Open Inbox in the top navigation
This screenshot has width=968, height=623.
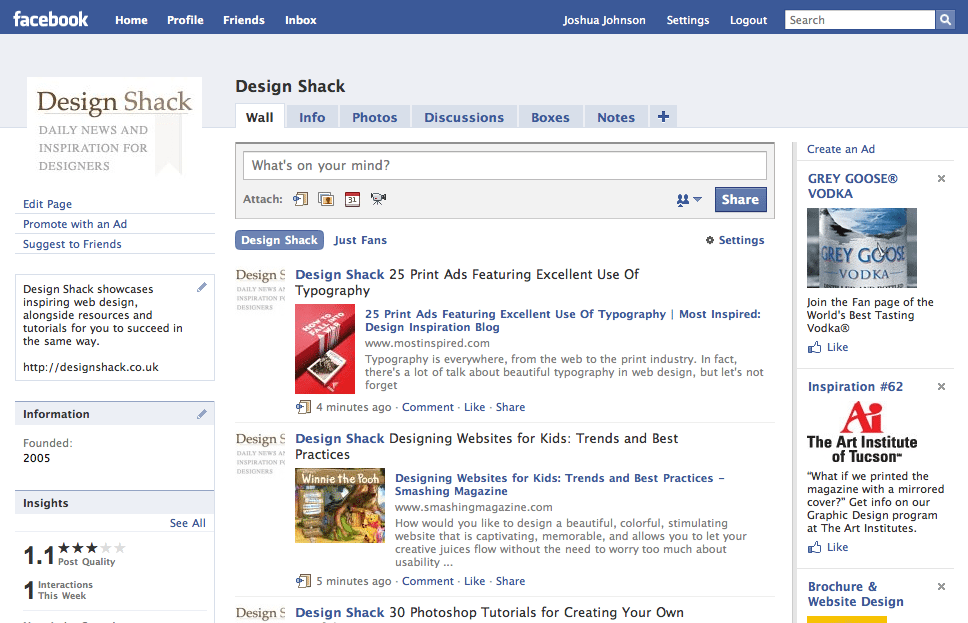(x=301, y=20)
